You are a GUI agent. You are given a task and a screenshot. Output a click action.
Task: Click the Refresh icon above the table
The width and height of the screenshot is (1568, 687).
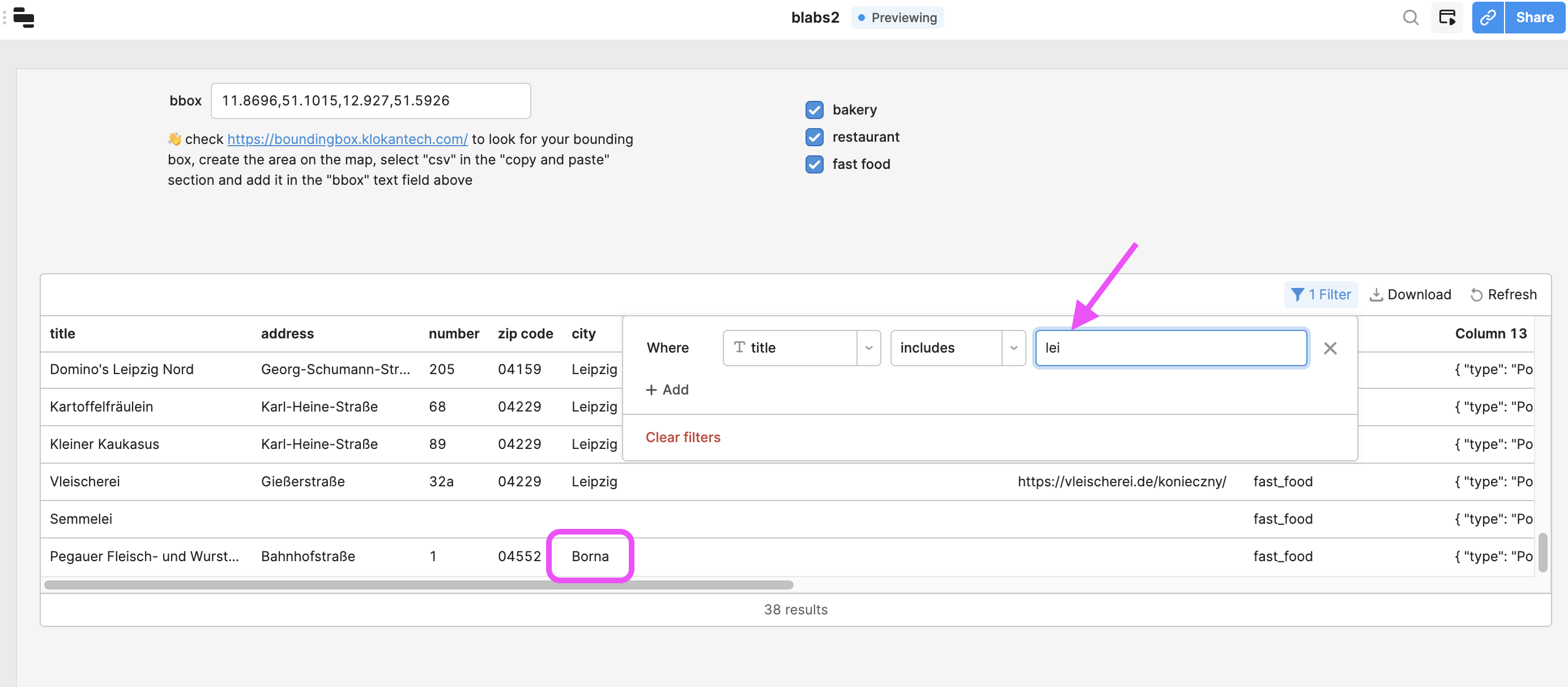(x=1478, y=294)
